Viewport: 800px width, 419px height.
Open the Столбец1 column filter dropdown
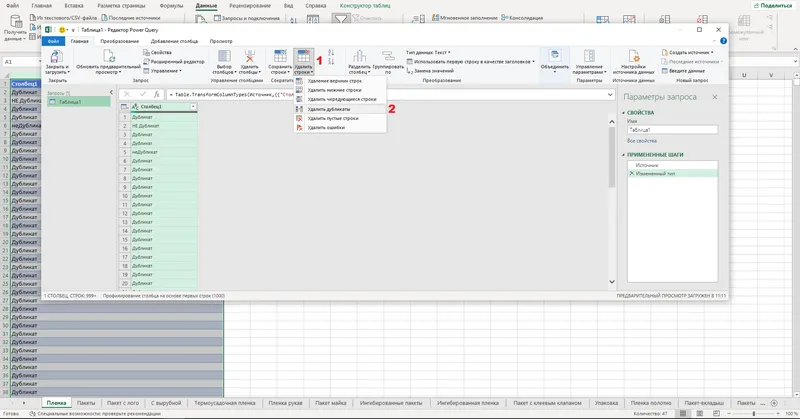click(192, 106)
